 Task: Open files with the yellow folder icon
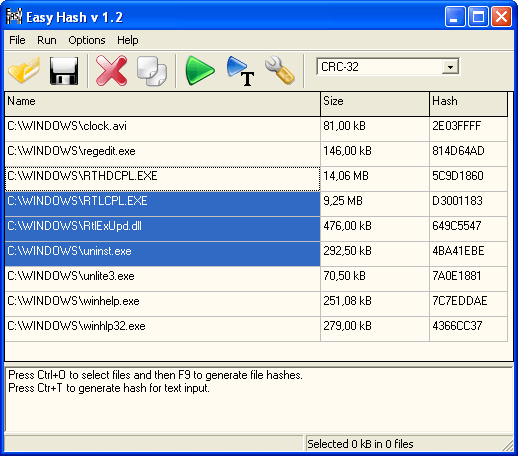point(24,70)
